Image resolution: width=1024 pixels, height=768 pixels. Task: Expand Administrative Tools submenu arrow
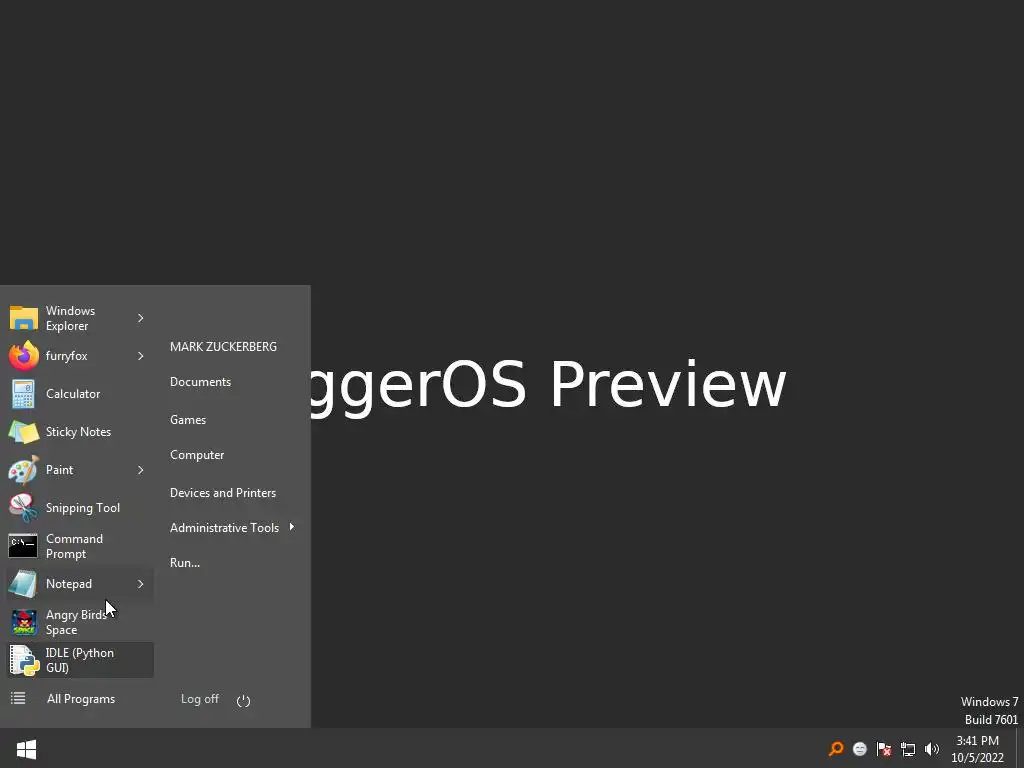[291, 526]
